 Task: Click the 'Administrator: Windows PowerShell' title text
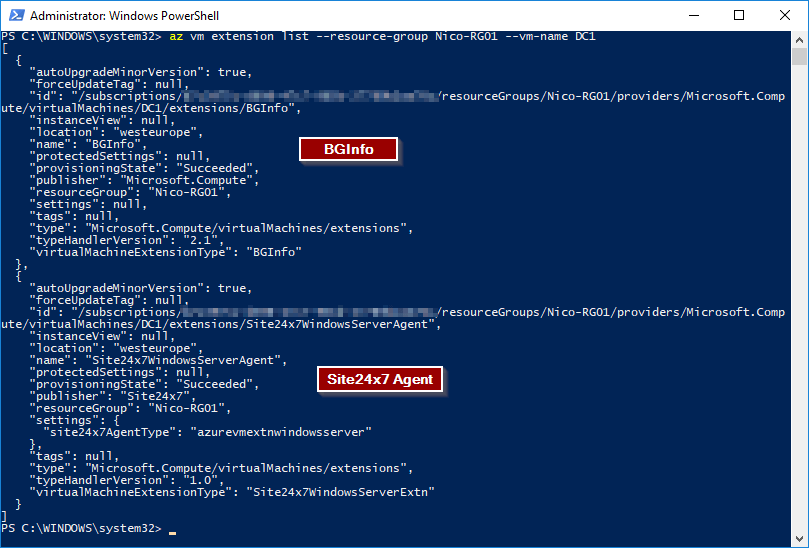point(124,15)
